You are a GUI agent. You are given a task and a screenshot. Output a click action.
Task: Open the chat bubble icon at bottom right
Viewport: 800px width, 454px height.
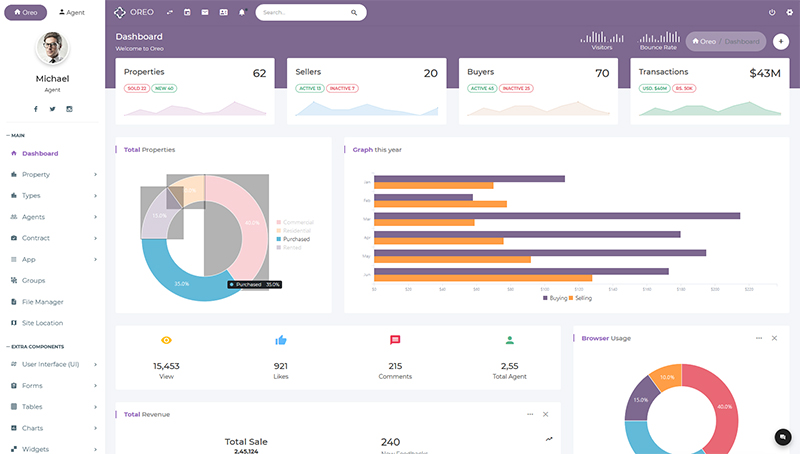tap(783, 437)
